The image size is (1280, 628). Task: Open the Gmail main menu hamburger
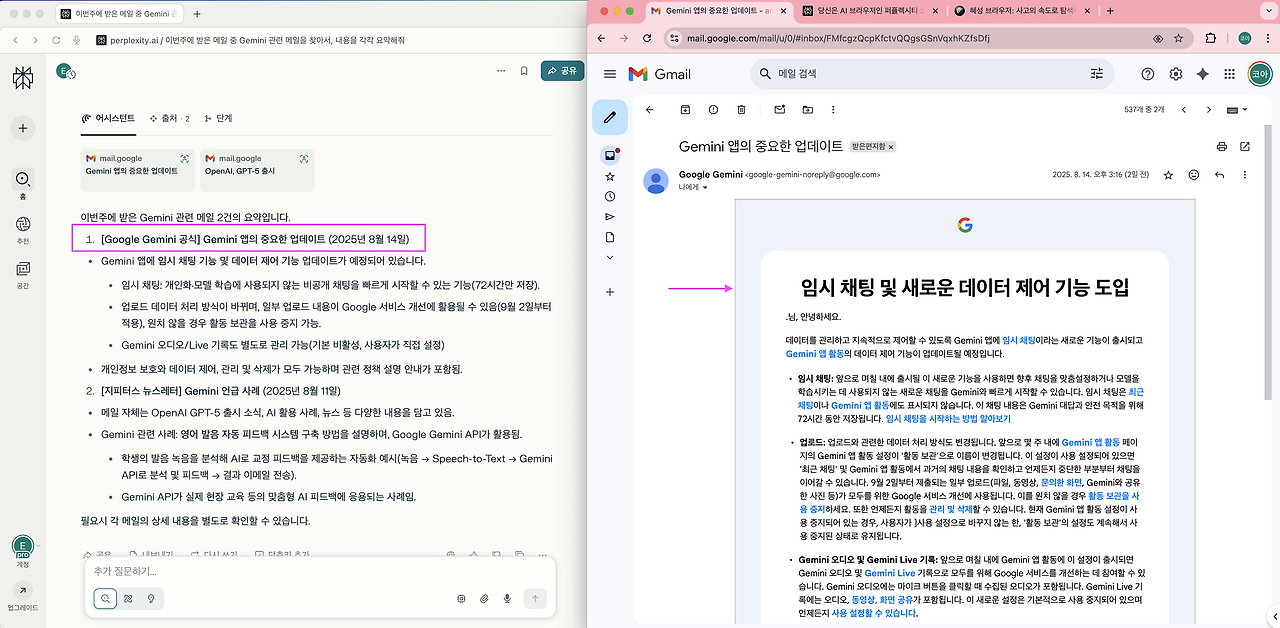(610, 74)
